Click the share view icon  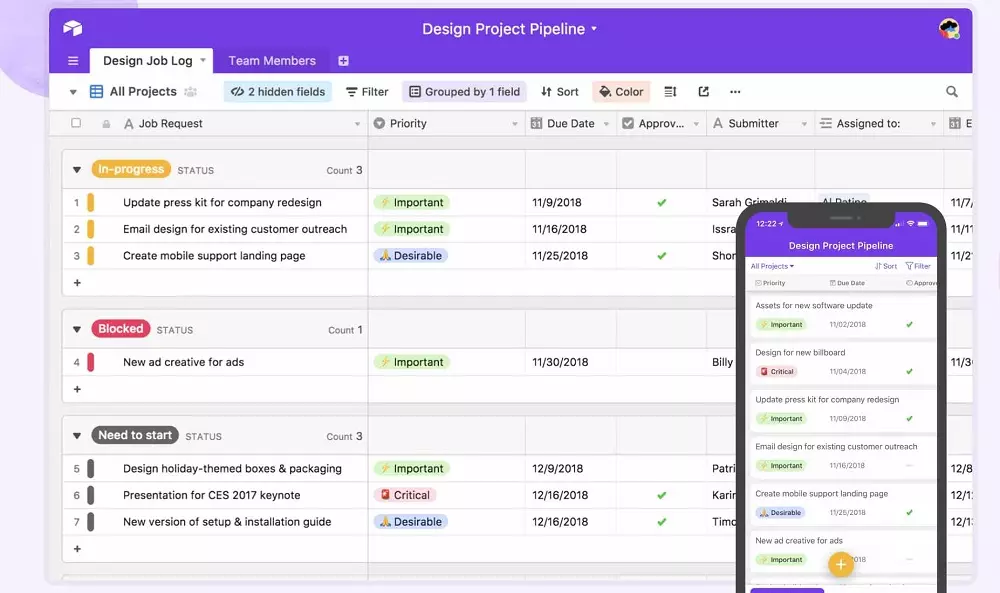(703, 92)
